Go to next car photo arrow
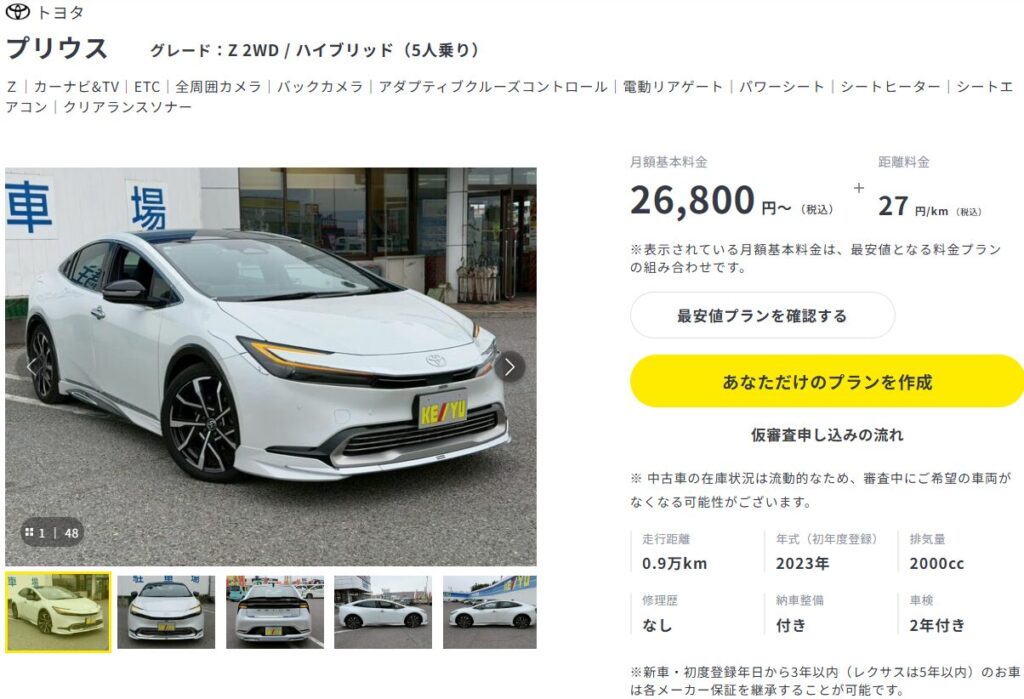Screen dimensions: 1024x699 coord(509,367)
